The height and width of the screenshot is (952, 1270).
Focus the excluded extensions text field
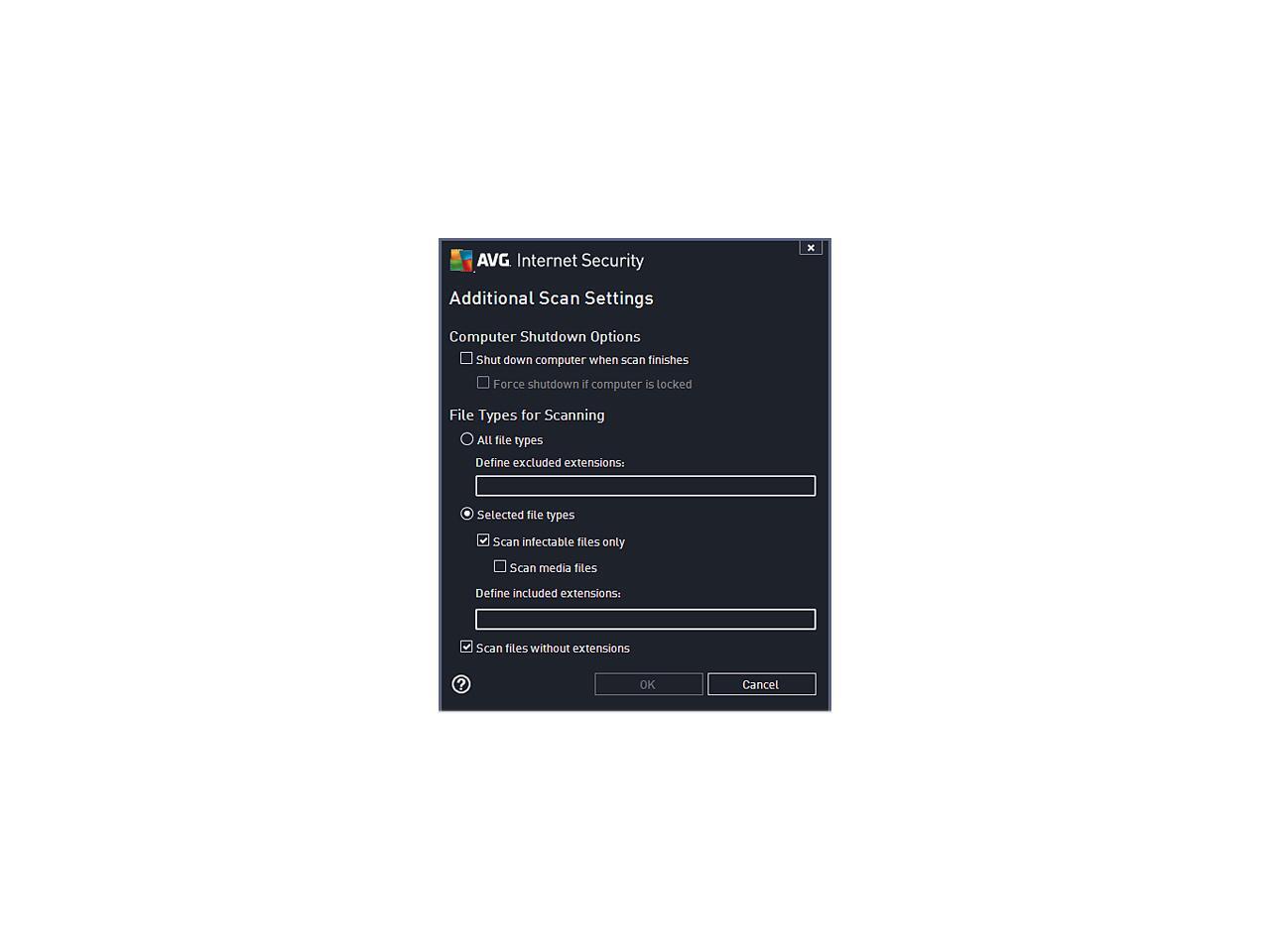(645, 486)
